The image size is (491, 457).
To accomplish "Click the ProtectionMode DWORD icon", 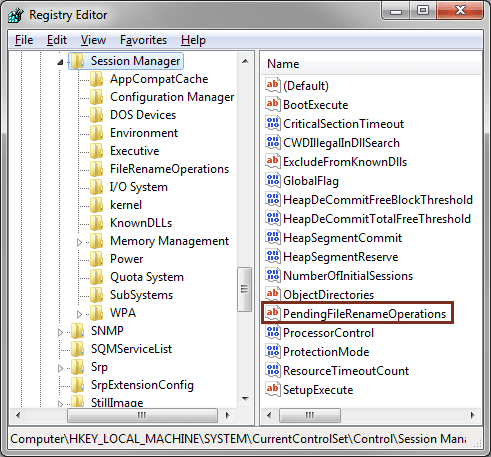I will pos(272,351).
